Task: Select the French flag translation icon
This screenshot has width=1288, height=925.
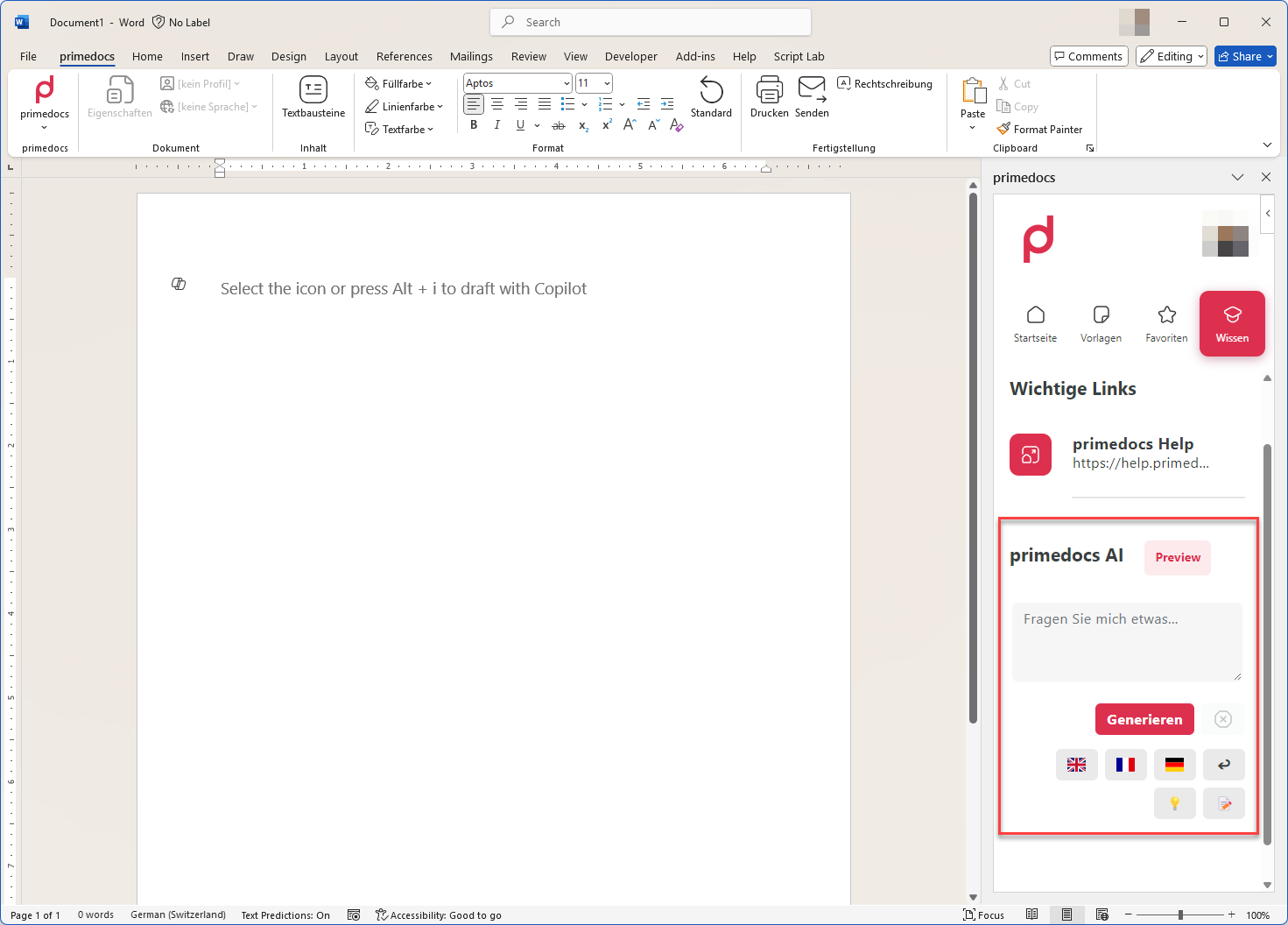Action: (x=1125, y=765)
